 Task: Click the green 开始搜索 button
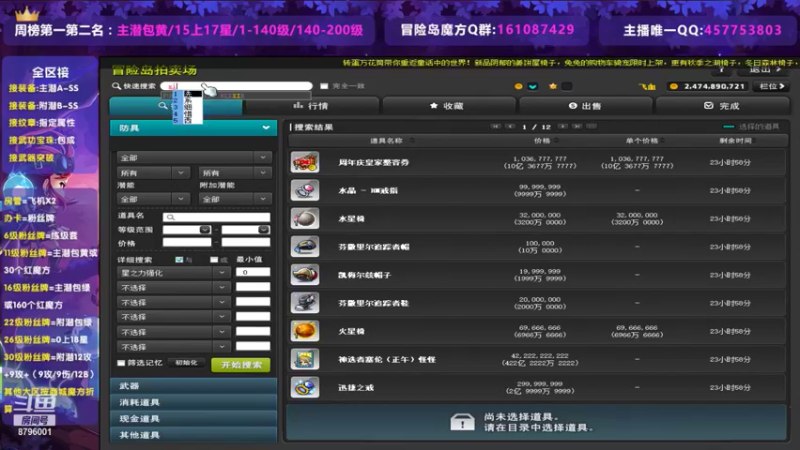(241, 365)
